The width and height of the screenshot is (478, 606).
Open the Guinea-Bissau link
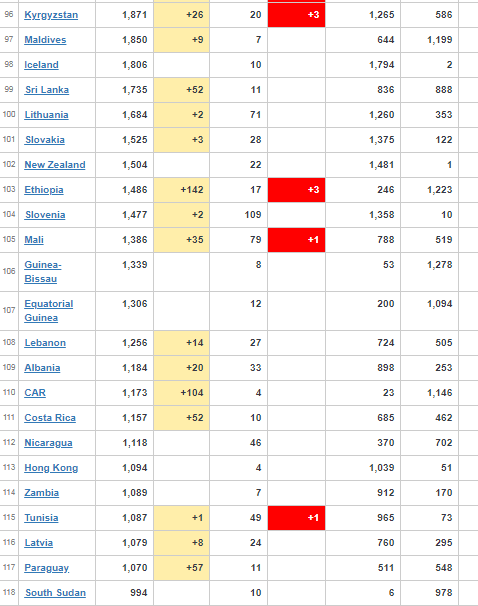point(43,272)
